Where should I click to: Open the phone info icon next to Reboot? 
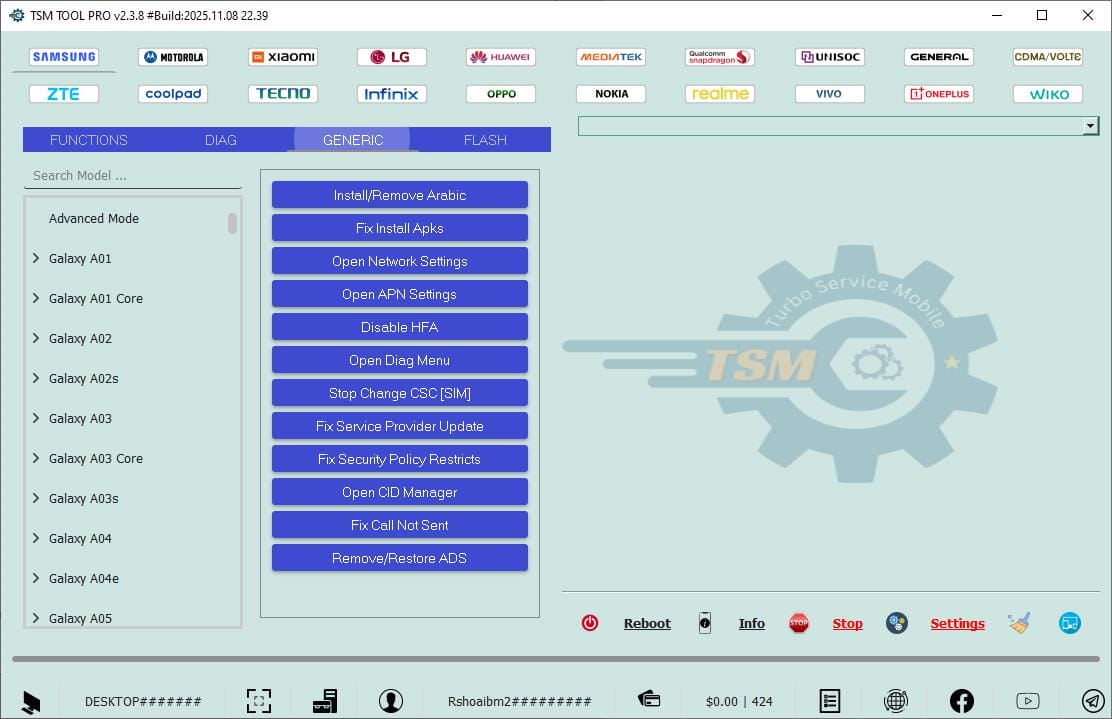tap(705, 622)
